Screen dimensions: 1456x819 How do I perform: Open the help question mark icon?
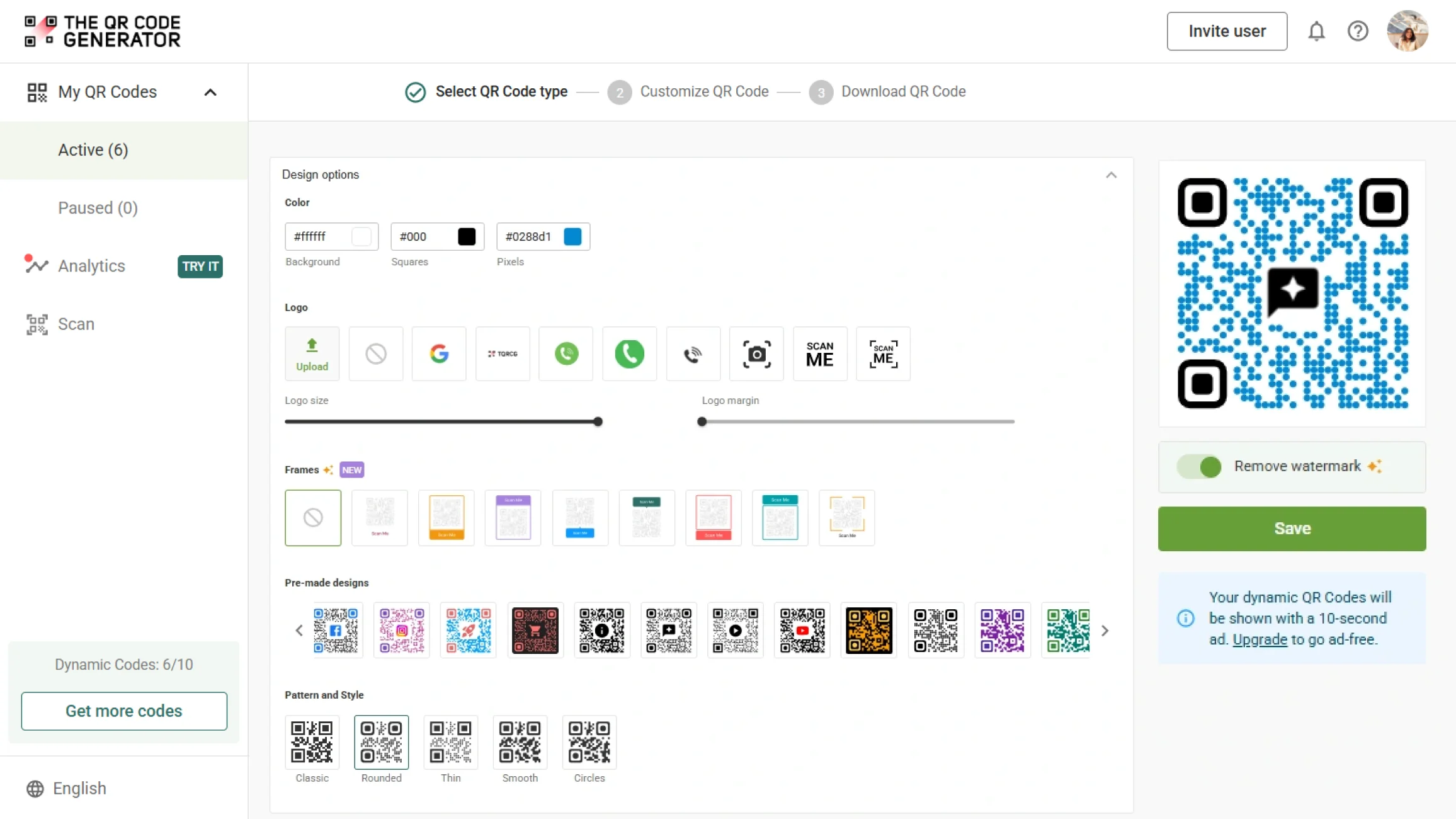[x=1358, y=31]
